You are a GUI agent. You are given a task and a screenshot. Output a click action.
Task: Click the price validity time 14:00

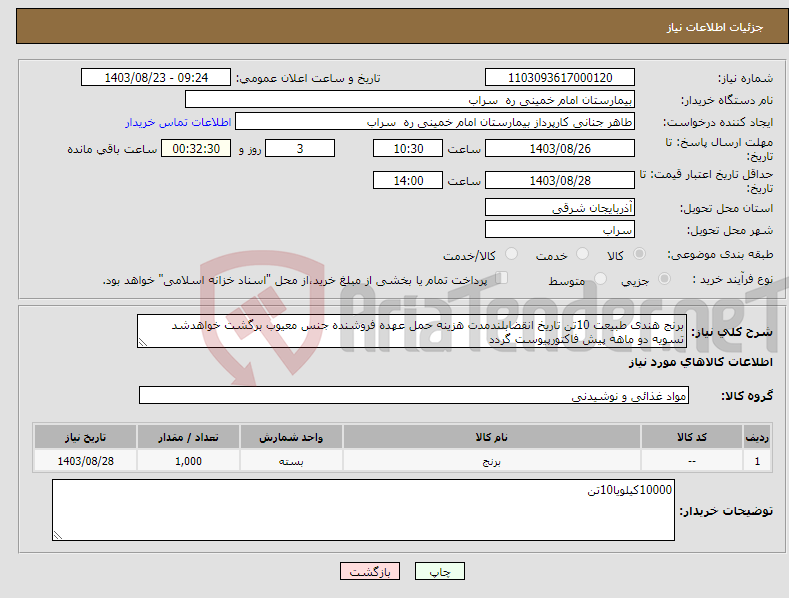408,180
